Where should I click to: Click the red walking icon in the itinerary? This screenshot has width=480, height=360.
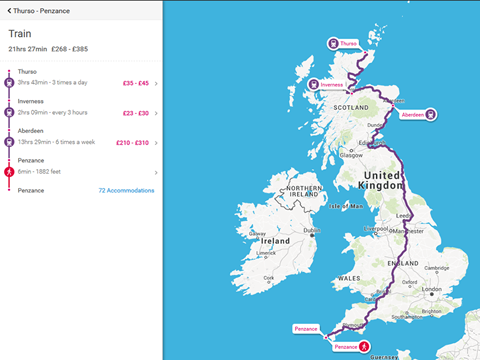[x=9, y=172]
